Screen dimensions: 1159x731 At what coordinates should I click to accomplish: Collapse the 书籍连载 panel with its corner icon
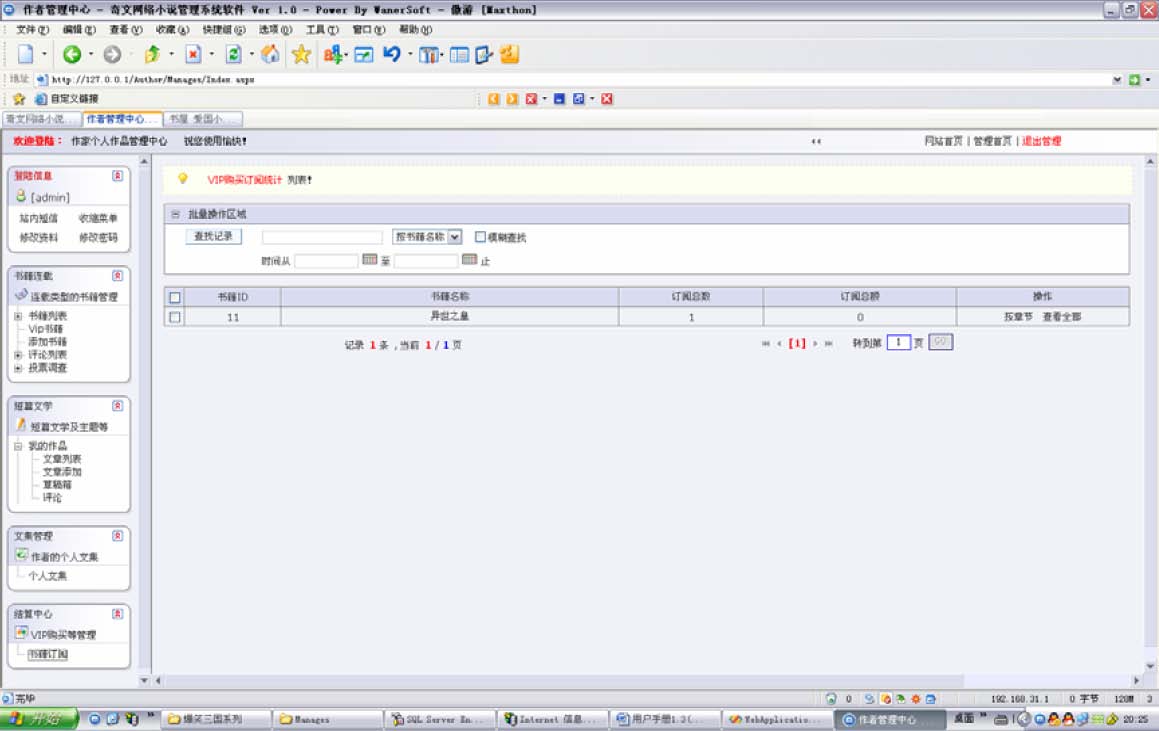pyautogui.click(x=118, y=276)
